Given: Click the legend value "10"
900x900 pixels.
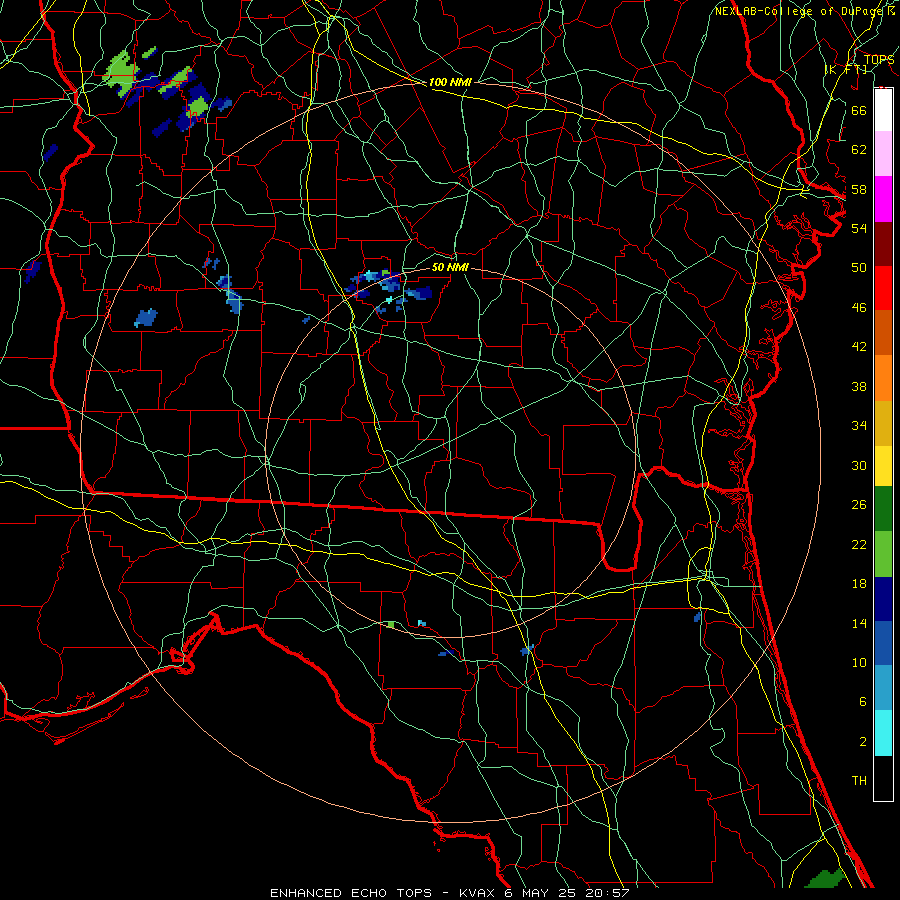Looking at the screenshot, I should click(859, 663).
